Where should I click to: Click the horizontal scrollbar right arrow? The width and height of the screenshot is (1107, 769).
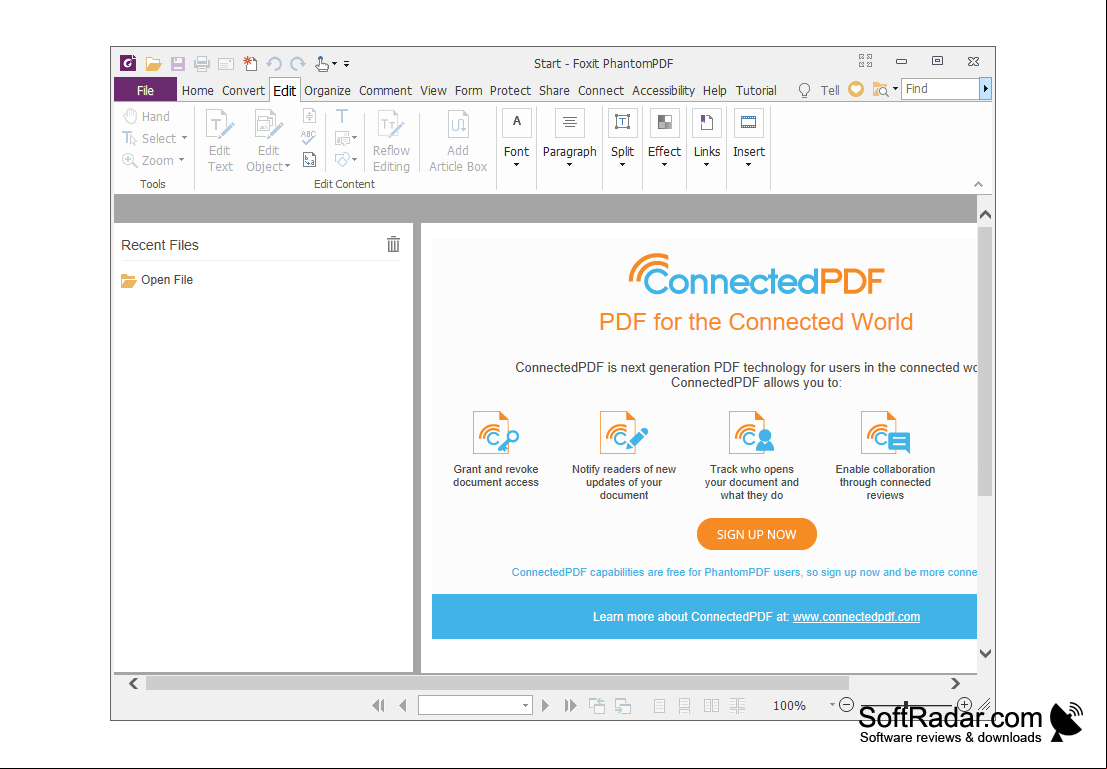(x=955, y=684)
